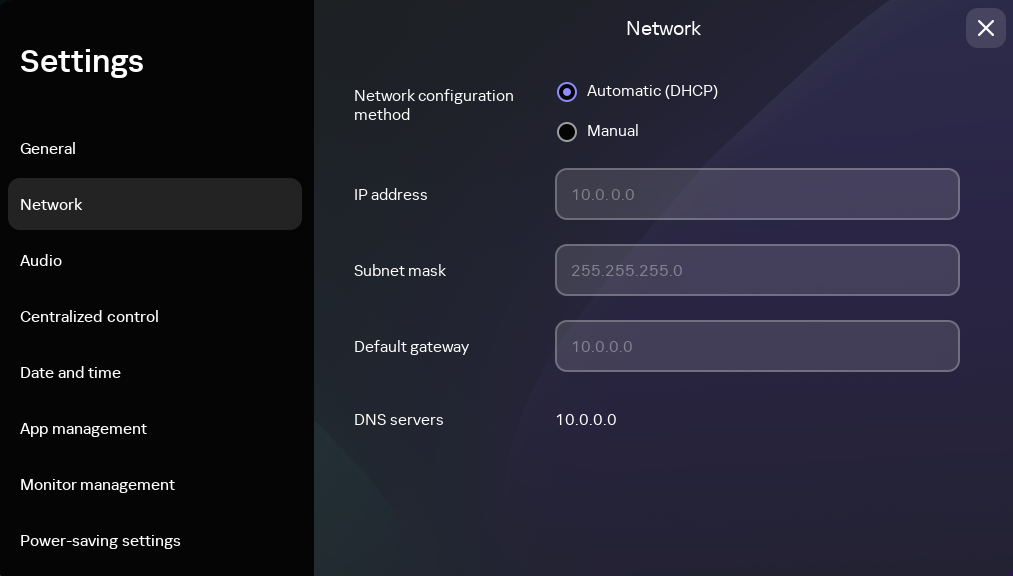Screen dimensions: 1013x576
Task: Click the Network configuration method label
Action: (x=433, y=105)
